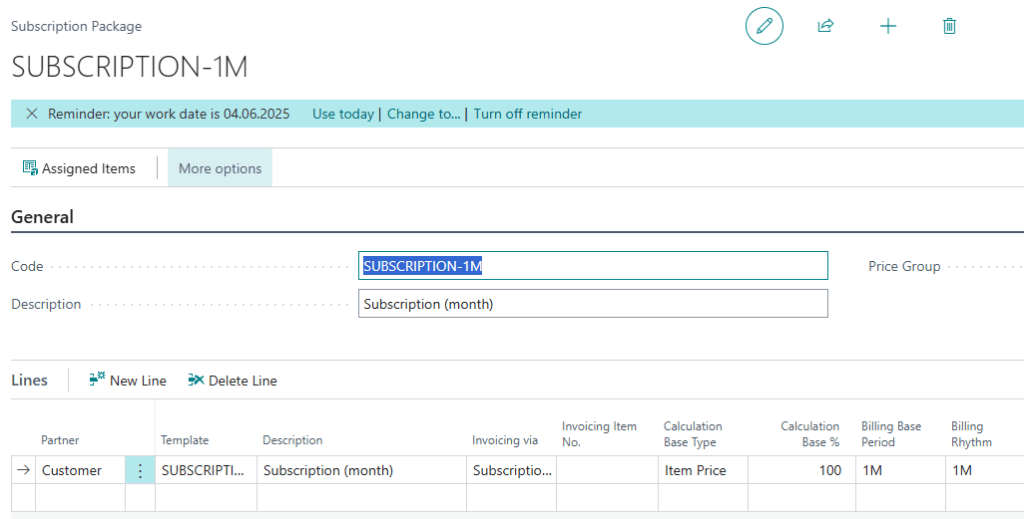This screenshot has width=1024, height=519.
Task: Click the New Line button
Action: coord(127,380)
